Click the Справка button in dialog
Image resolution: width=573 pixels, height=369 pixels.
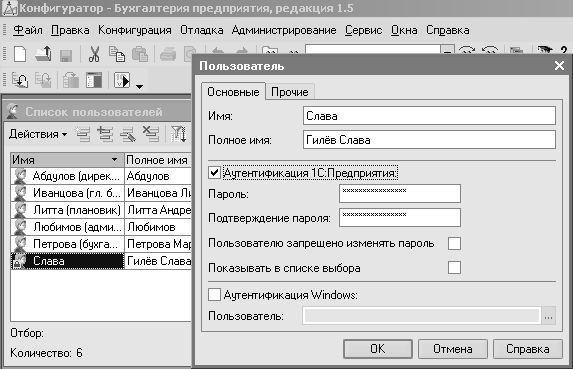[528, 349]
